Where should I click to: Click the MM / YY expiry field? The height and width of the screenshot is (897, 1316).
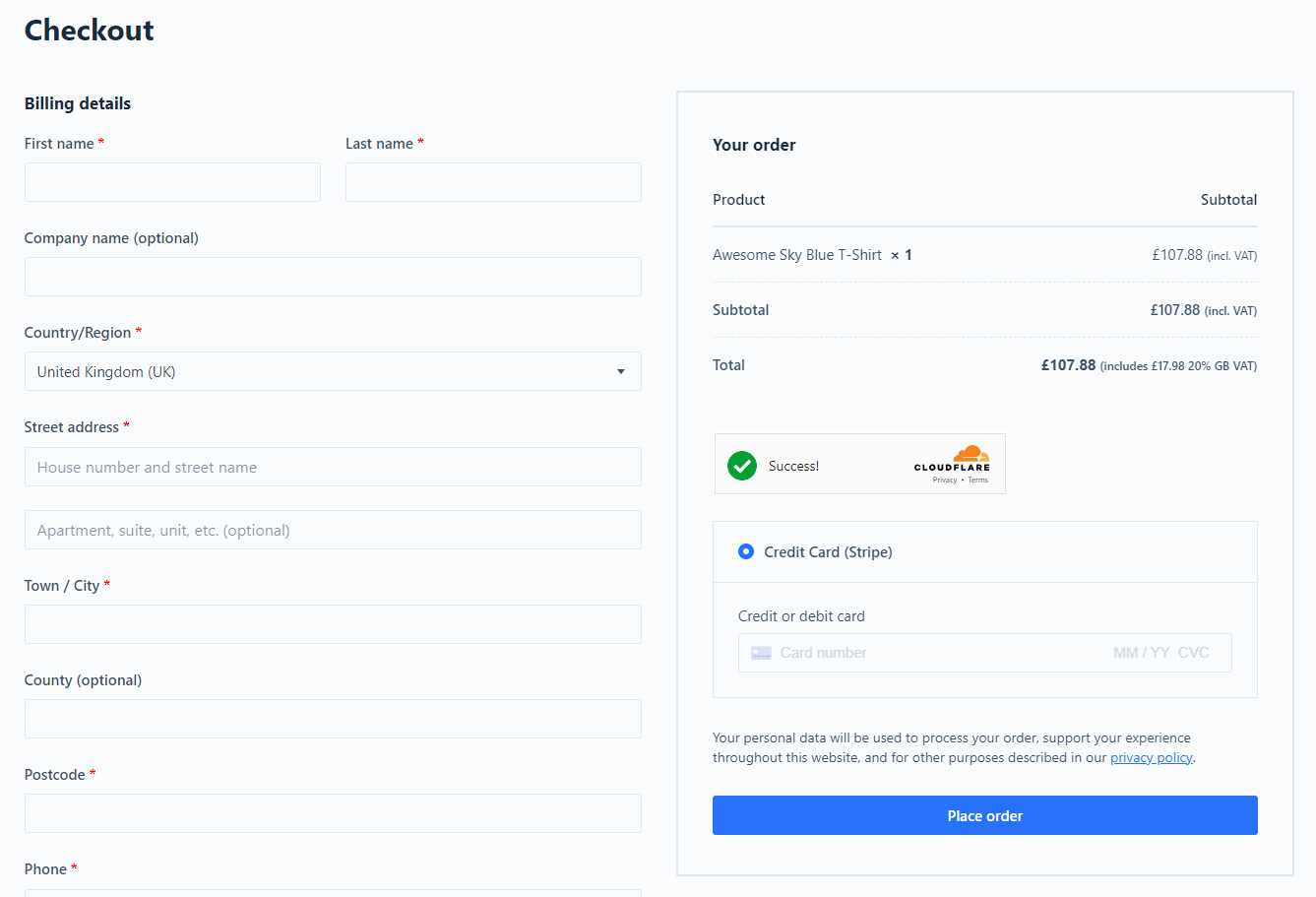[1141, 653]
